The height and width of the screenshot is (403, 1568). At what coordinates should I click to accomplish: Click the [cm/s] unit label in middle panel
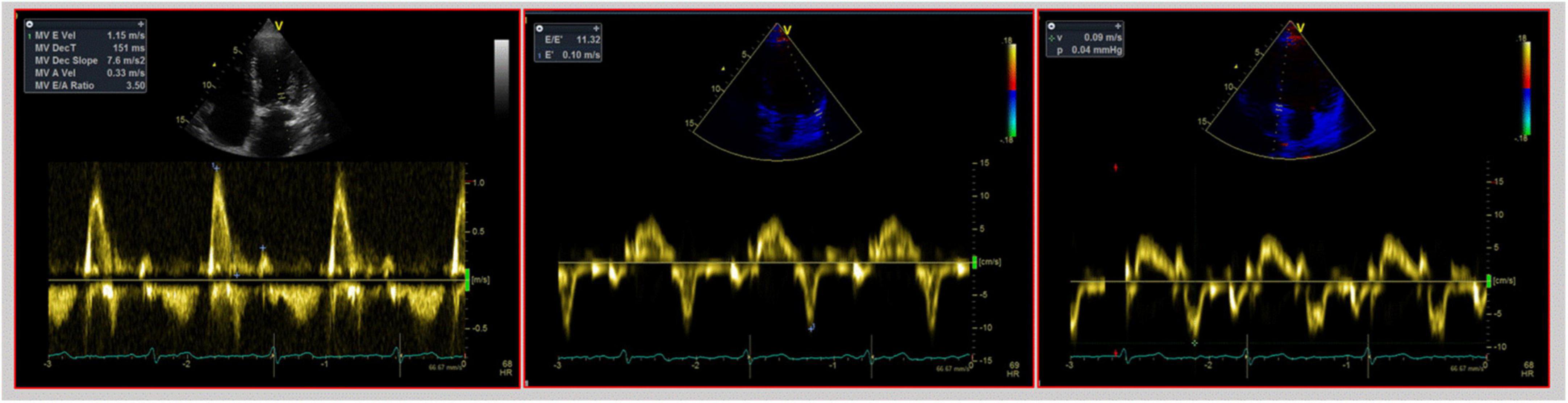click(x=990, y=262)
